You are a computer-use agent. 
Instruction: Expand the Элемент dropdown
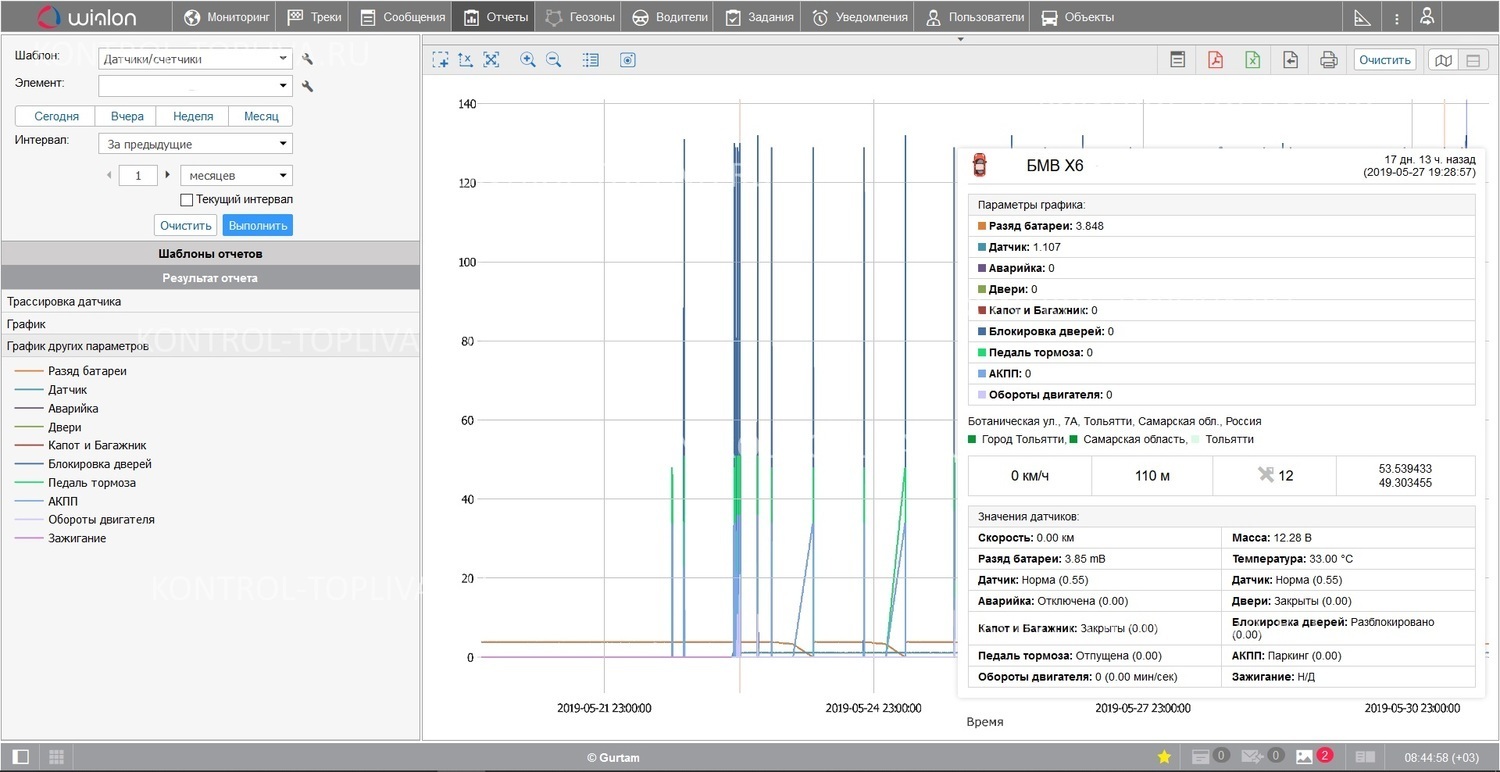click(195, 86)
